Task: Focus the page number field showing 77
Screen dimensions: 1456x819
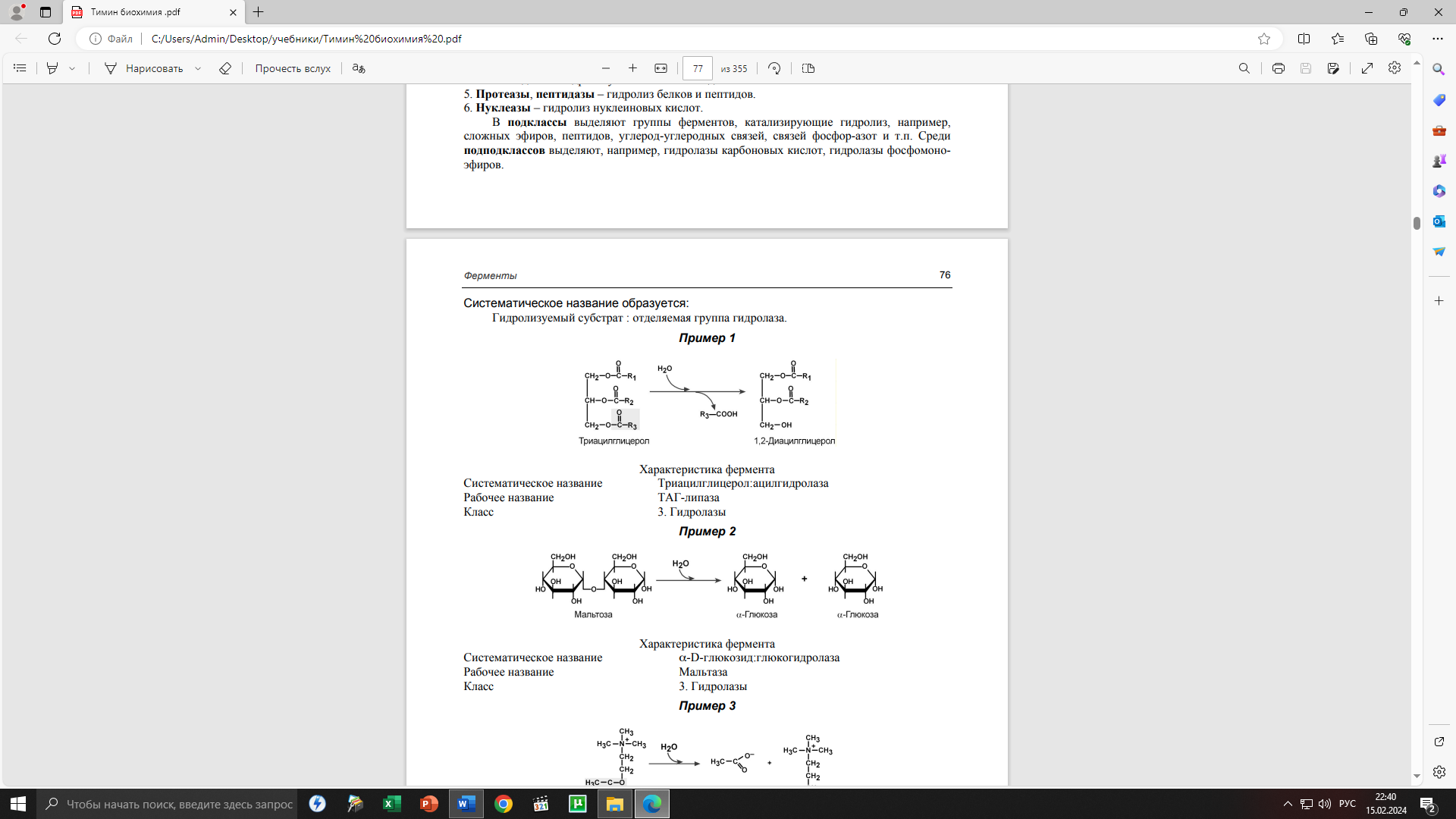Action: [x=698, y=68]
